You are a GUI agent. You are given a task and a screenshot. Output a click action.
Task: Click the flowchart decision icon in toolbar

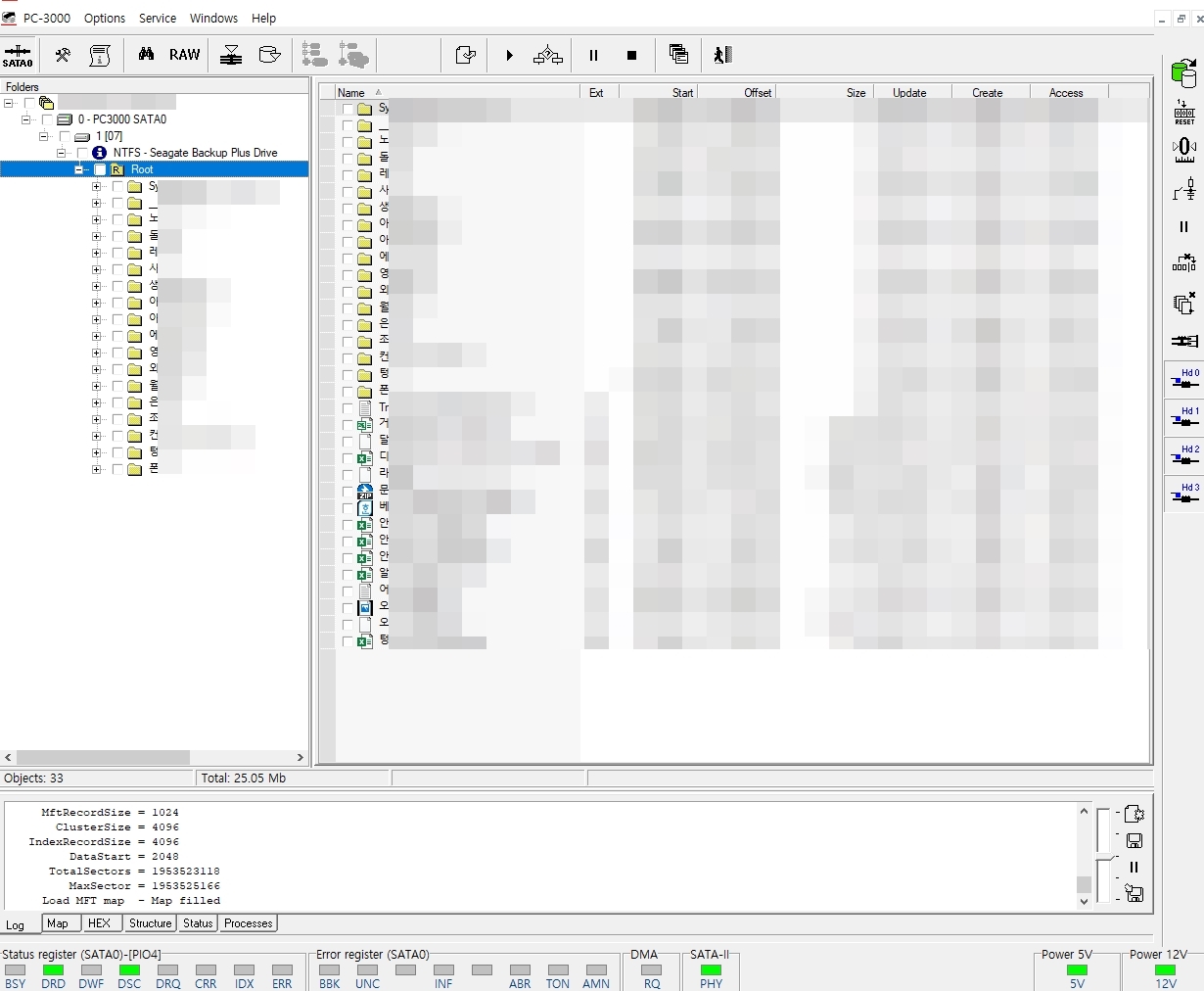(x=548, y=55)
